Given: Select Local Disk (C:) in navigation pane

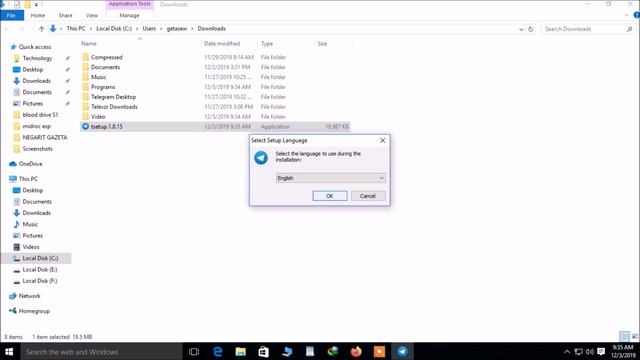Looking at the screenshot, I should (40, 258).
